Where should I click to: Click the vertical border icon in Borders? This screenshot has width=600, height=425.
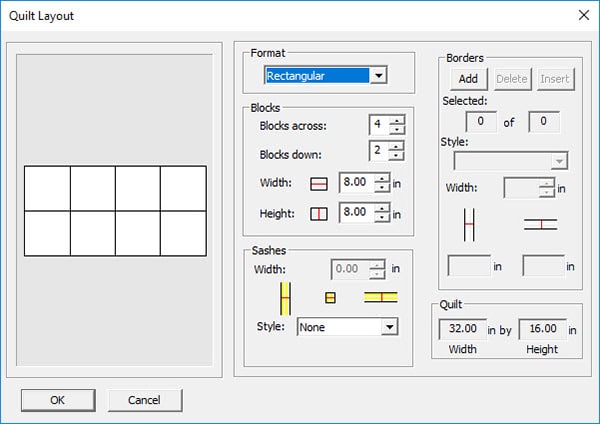coord(469,225)
